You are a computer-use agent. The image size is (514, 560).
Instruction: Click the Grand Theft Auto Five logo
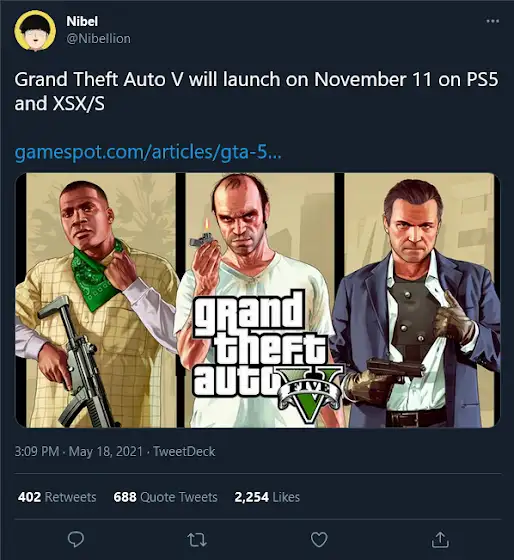(266, 355)
